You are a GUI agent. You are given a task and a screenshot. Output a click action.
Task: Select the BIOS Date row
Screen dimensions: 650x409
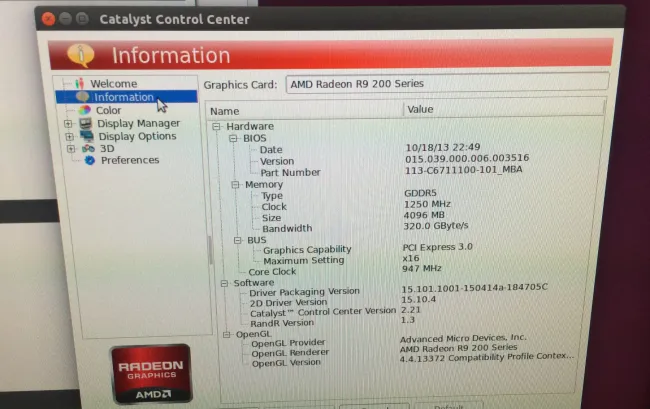[x=271, y=150]
